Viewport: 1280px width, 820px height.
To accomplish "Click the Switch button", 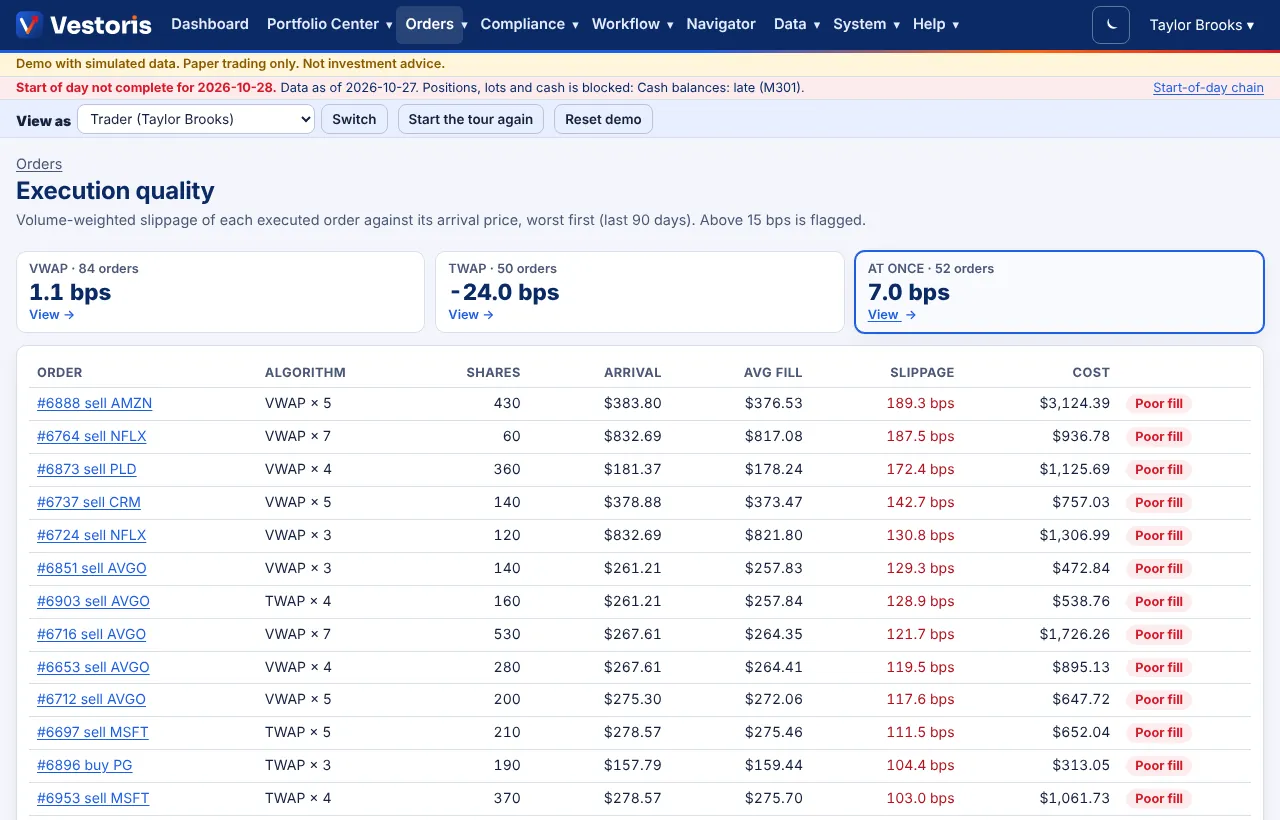I will point(354,119).
